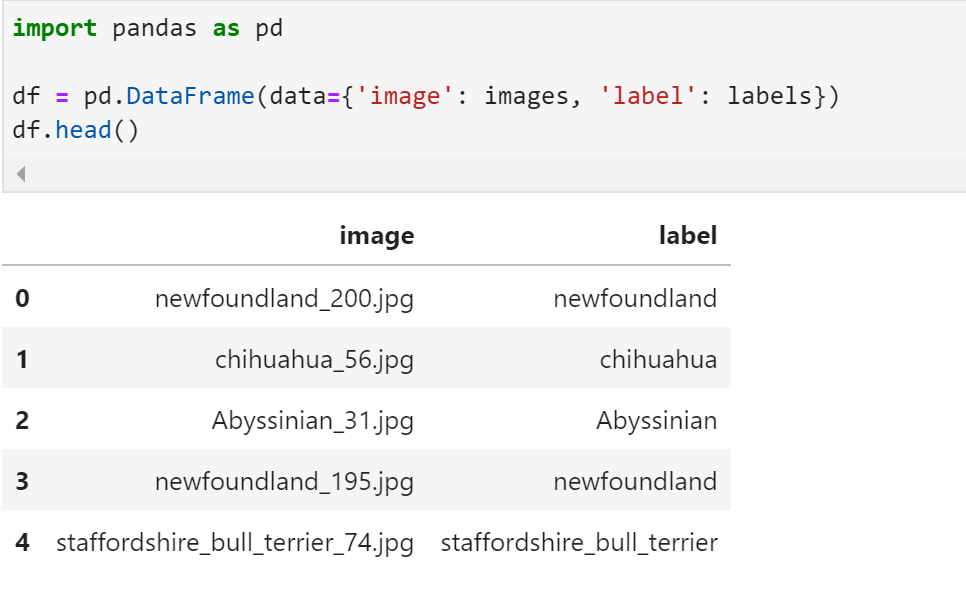Image resolution: width=966 pixels, height=594 pixels.
Task: Click the Abyssinian label cell
Action: pyautogui.click(x=656, y=420)
